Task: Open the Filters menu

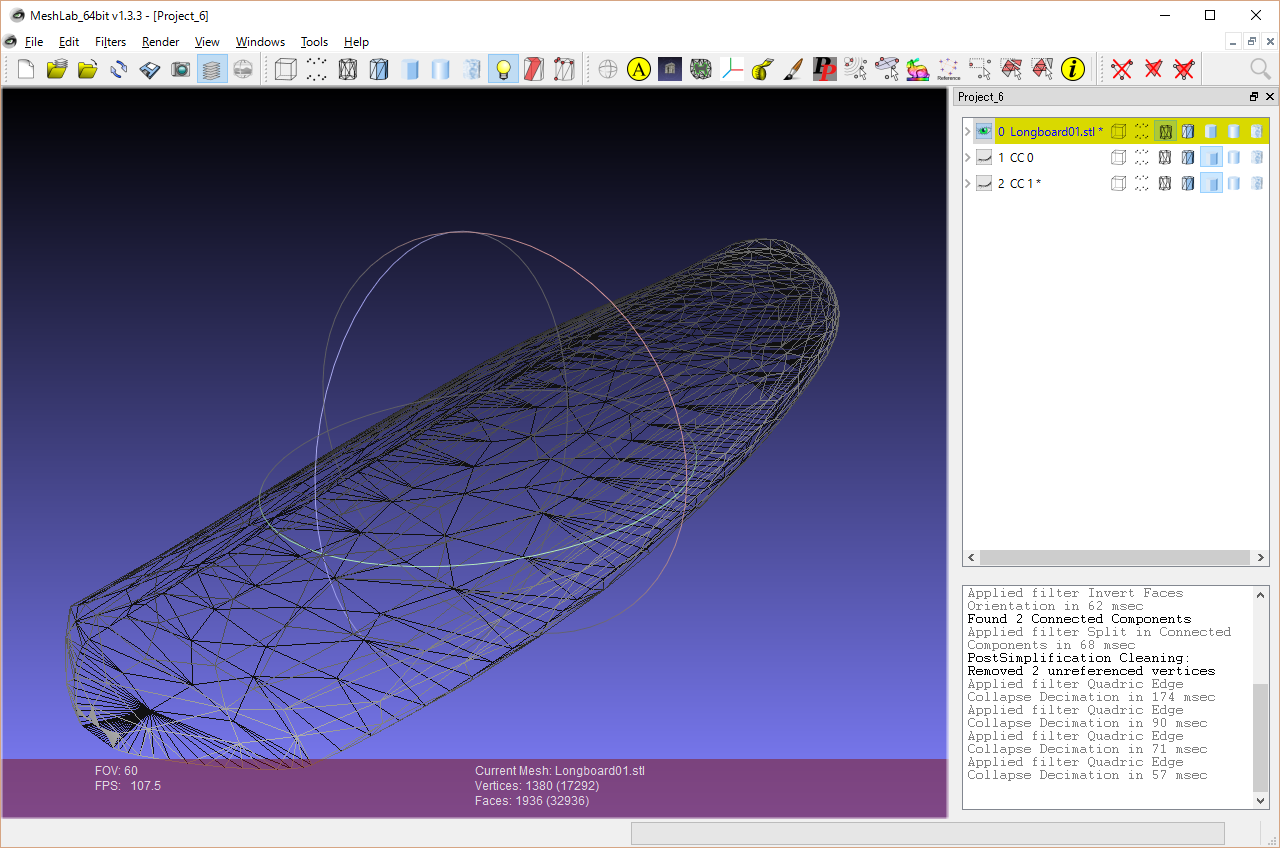Action: (x=110, y=42)
